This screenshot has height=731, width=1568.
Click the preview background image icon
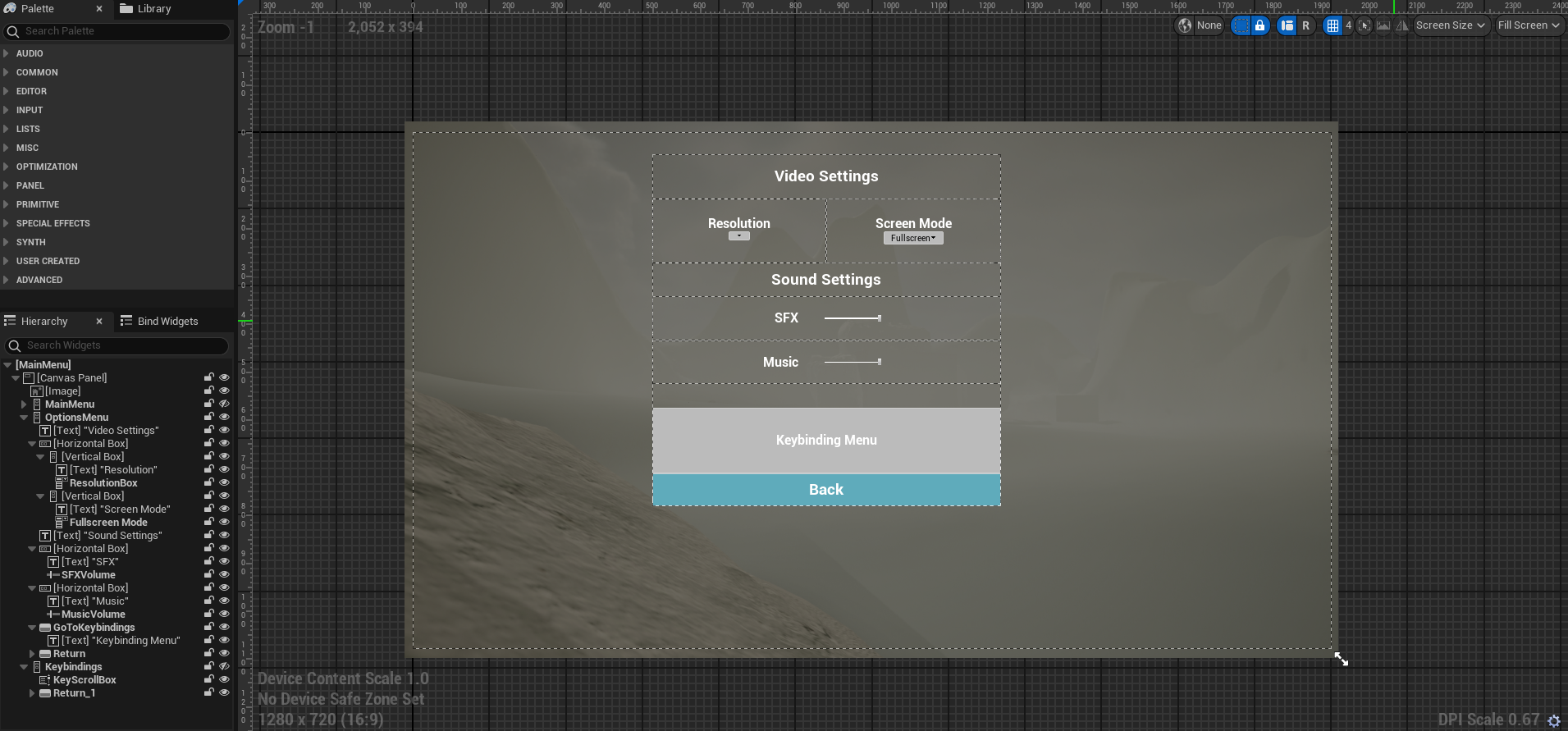click(1383, 25)
